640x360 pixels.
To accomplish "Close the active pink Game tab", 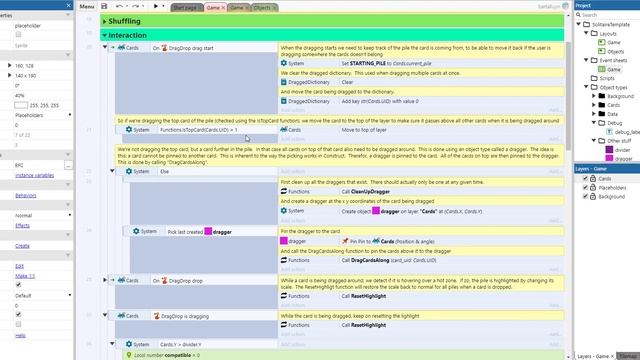I will (x=223, y=8).
